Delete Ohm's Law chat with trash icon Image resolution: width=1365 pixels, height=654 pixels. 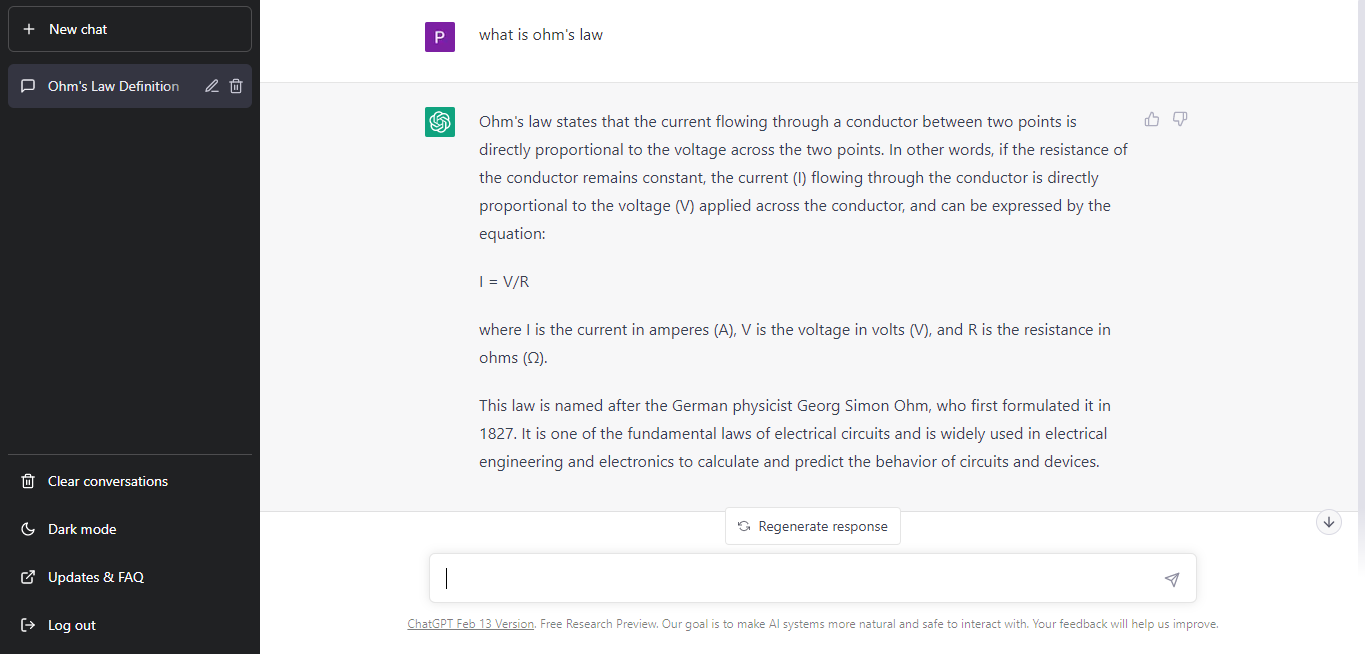(x=236, y=86)
